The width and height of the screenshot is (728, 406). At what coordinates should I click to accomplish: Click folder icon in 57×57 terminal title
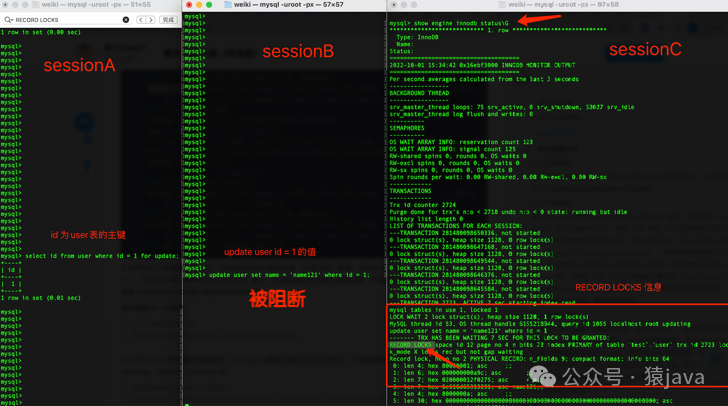(x=228, y=5)
